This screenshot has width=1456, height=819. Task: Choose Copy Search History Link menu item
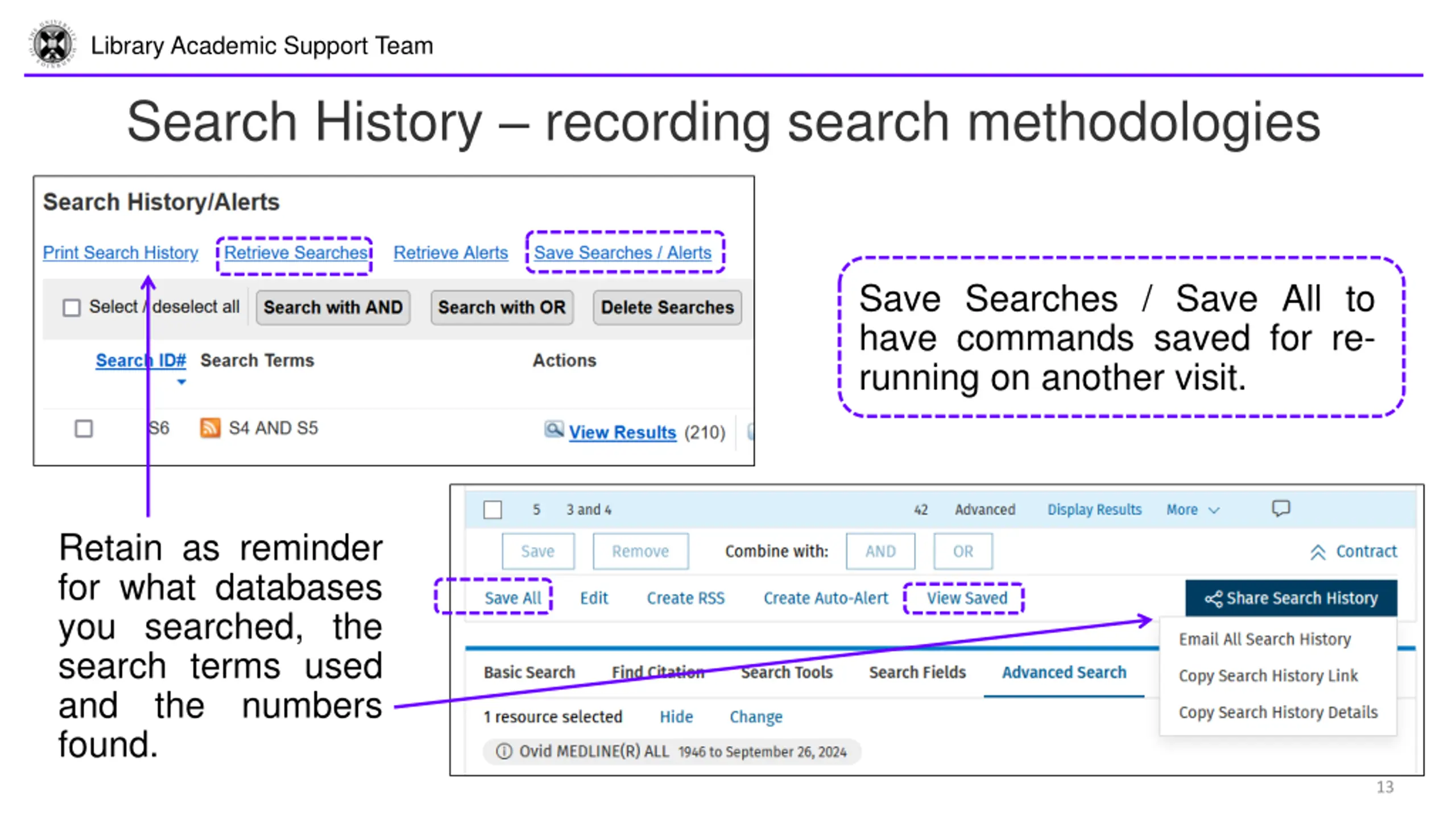(1268, 676)
